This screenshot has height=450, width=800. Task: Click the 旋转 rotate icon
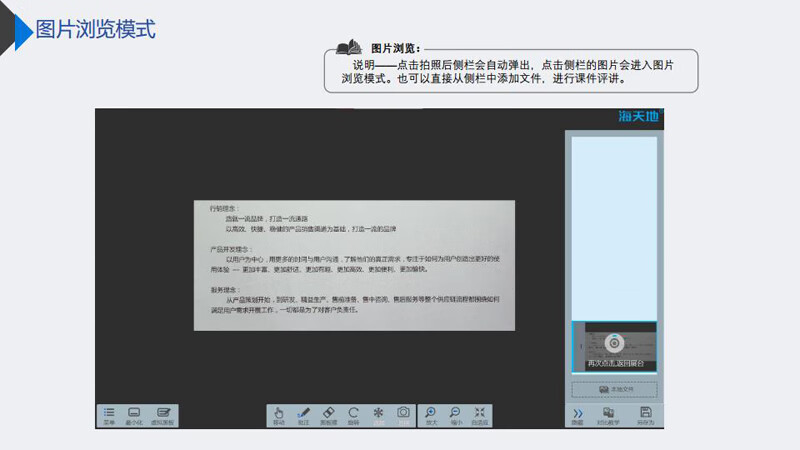[x=353, y=416]
